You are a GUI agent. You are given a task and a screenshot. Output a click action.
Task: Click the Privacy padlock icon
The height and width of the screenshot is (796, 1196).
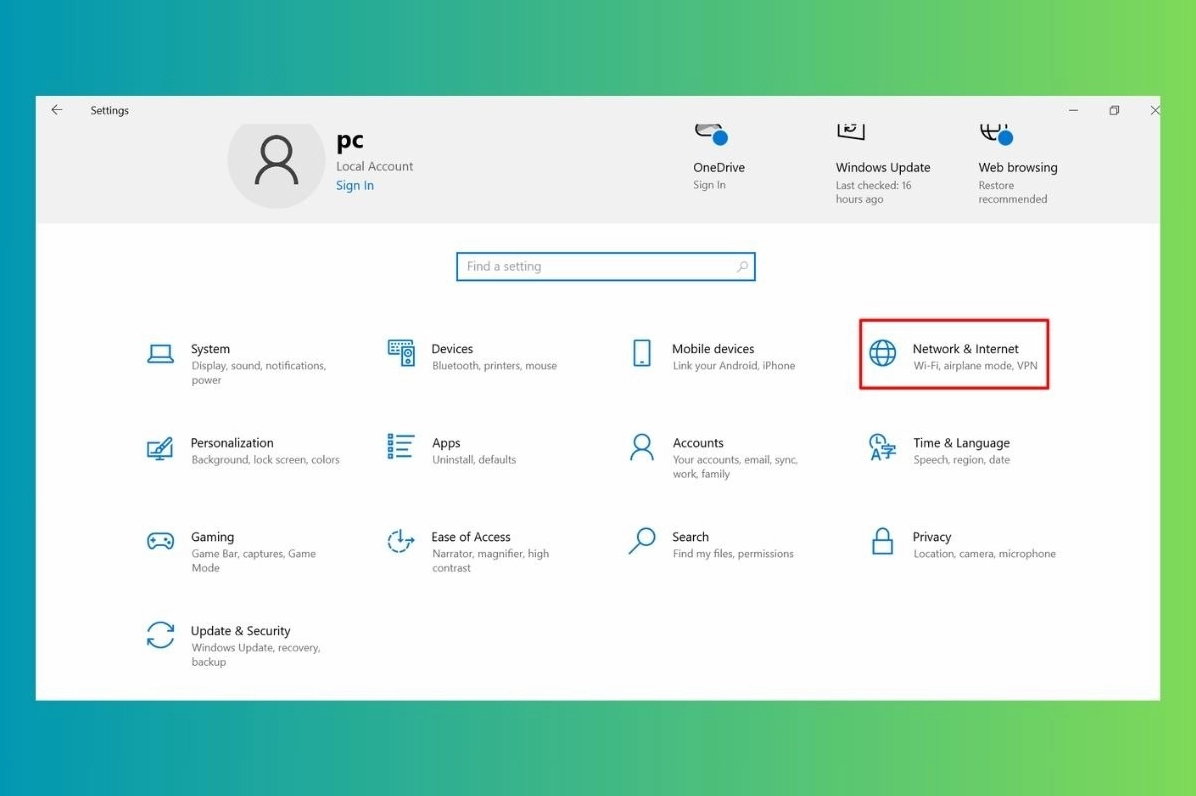click(x=882, y=541)
